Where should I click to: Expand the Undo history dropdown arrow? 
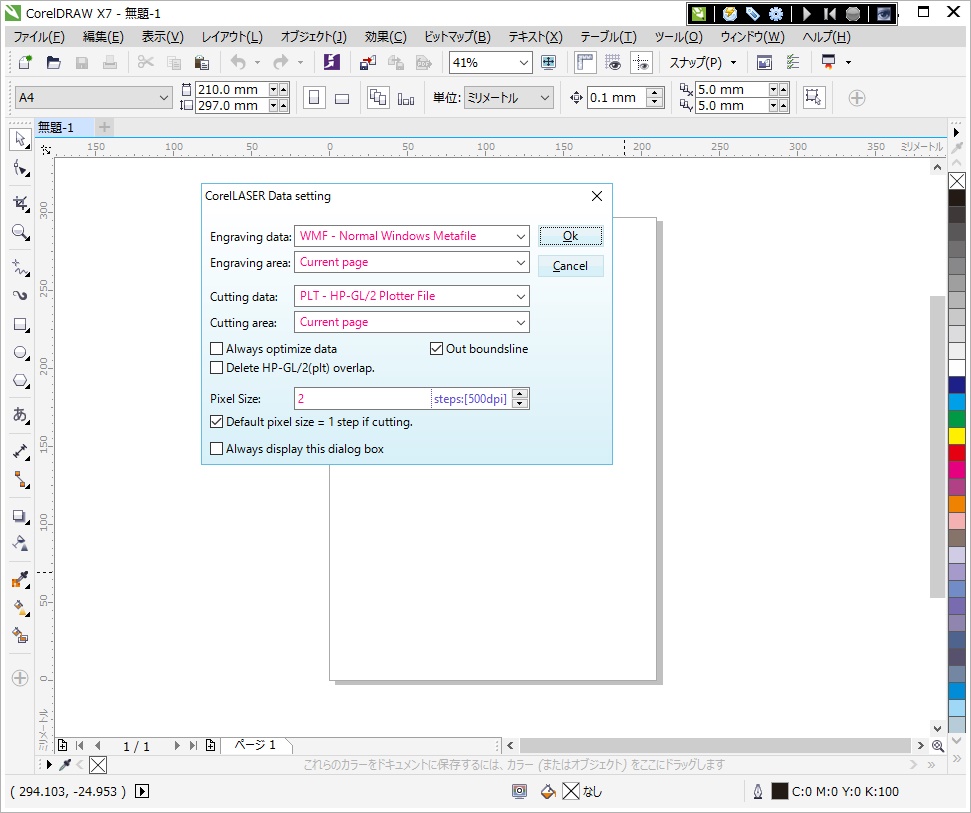257,63
